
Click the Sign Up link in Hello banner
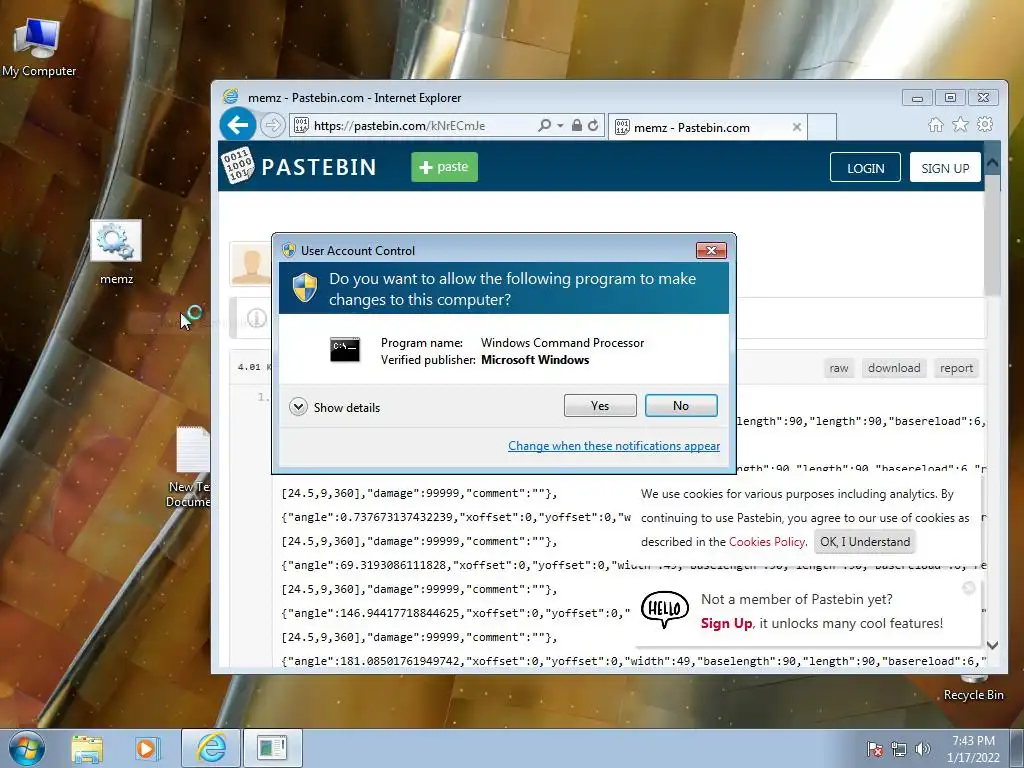[726, 624]
